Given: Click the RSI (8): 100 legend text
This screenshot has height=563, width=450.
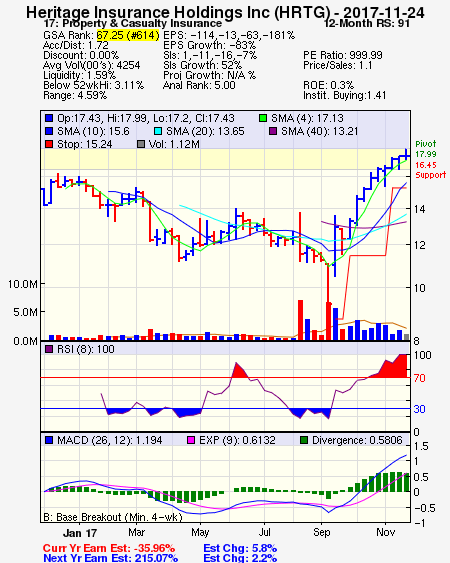Looking at the screenshot, I should click(86, 349).
